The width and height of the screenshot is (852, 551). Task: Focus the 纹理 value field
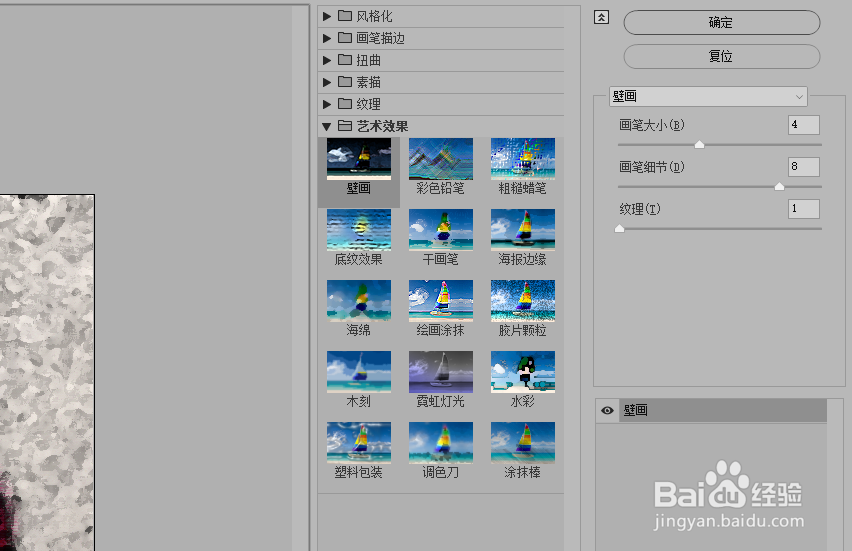pos(804,209)
